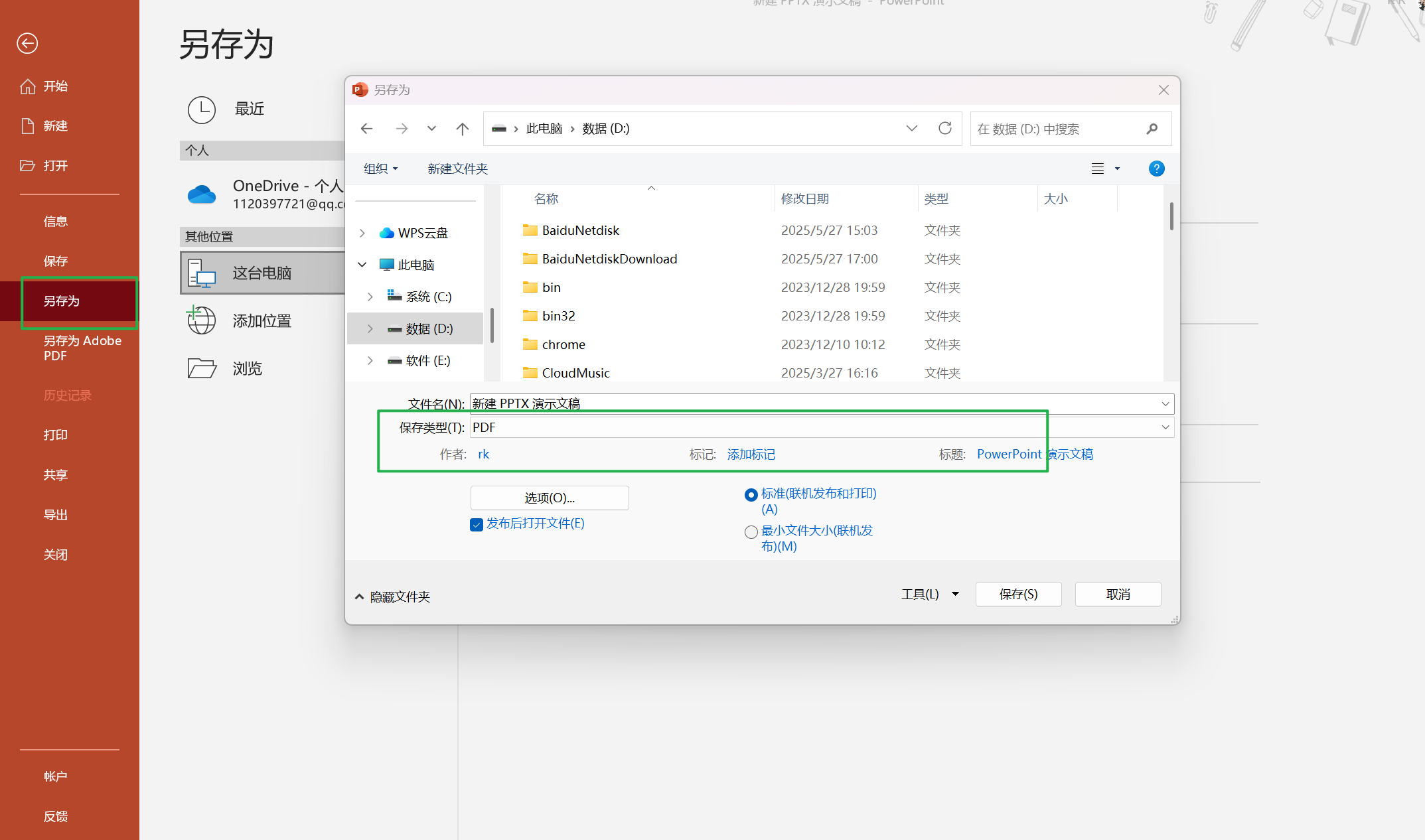Select Print in the left sidebar
1425x840 pixels.
[x=56, y=435]
